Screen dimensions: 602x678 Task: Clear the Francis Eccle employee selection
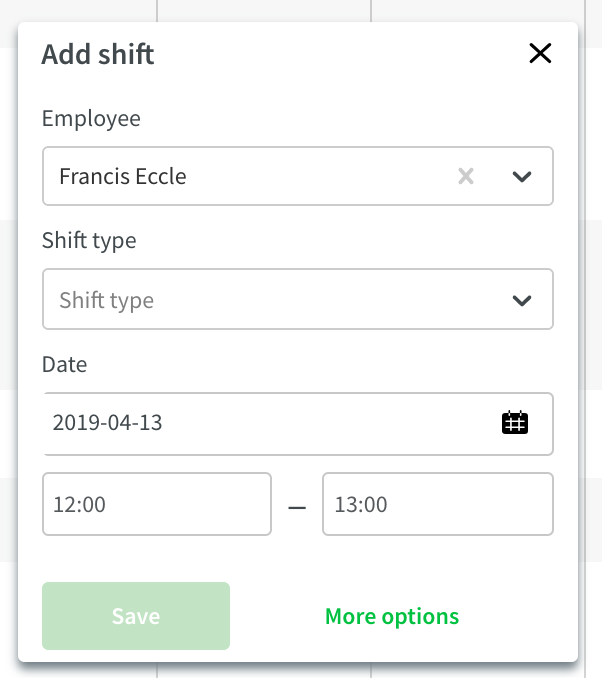click(466, 176)
